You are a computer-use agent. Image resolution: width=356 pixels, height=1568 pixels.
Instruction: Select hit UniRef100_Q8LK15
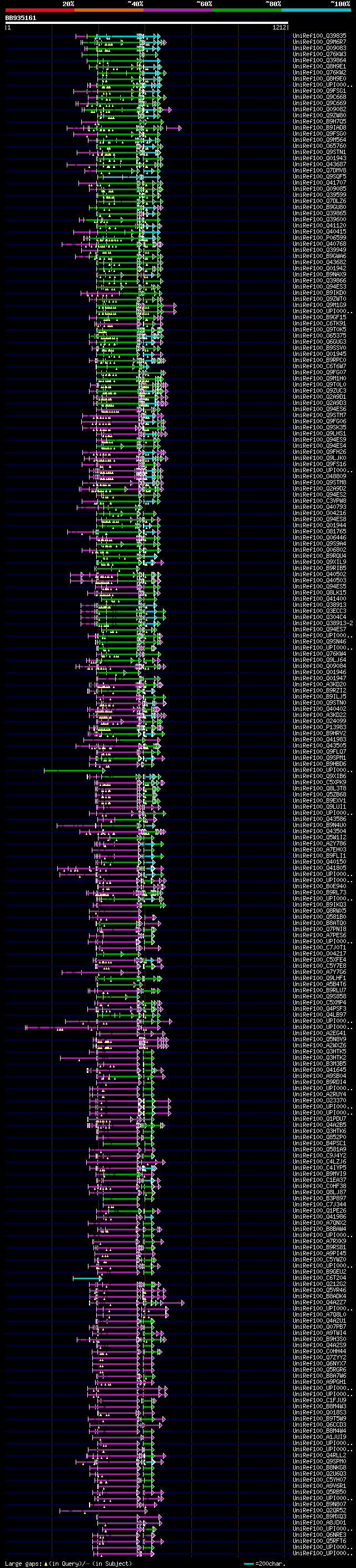tap(319, 593)
